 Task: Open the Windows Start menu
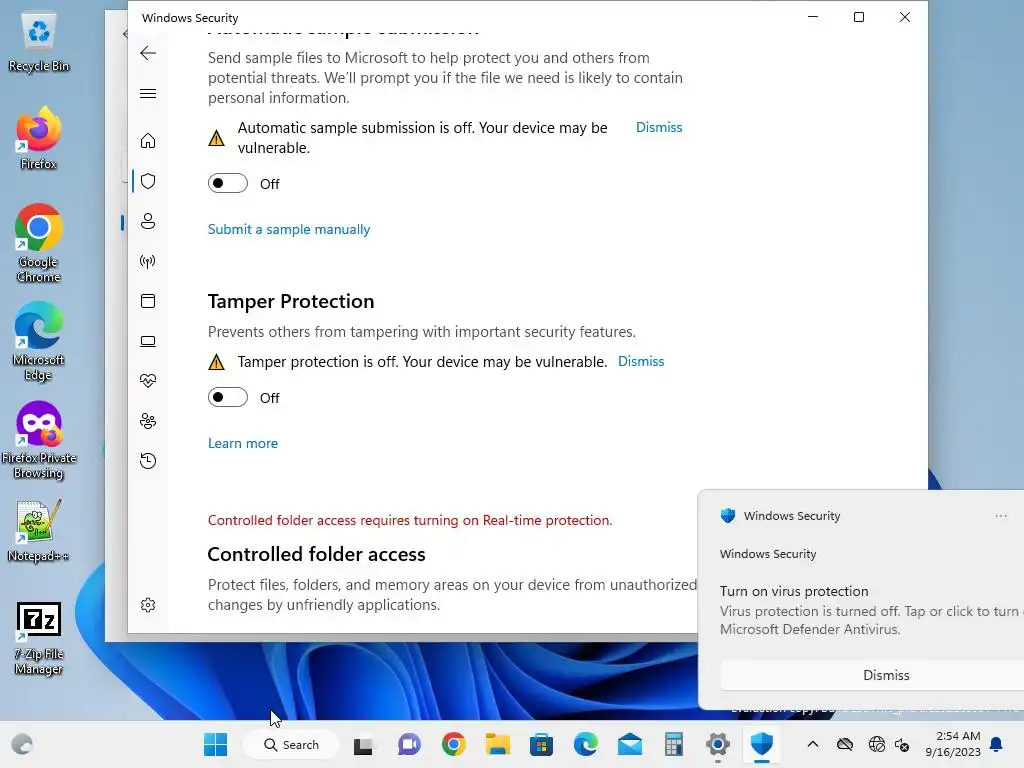(x=216, y=744)
